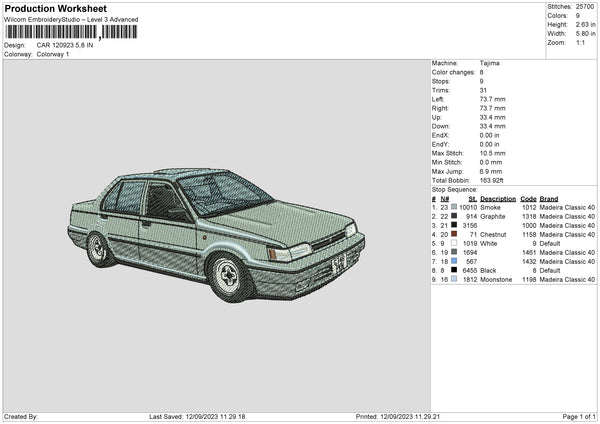Click the Moonstone color swatch
Image resolution: width=600 pixels, height=424 pixels.
click(455, 279)
